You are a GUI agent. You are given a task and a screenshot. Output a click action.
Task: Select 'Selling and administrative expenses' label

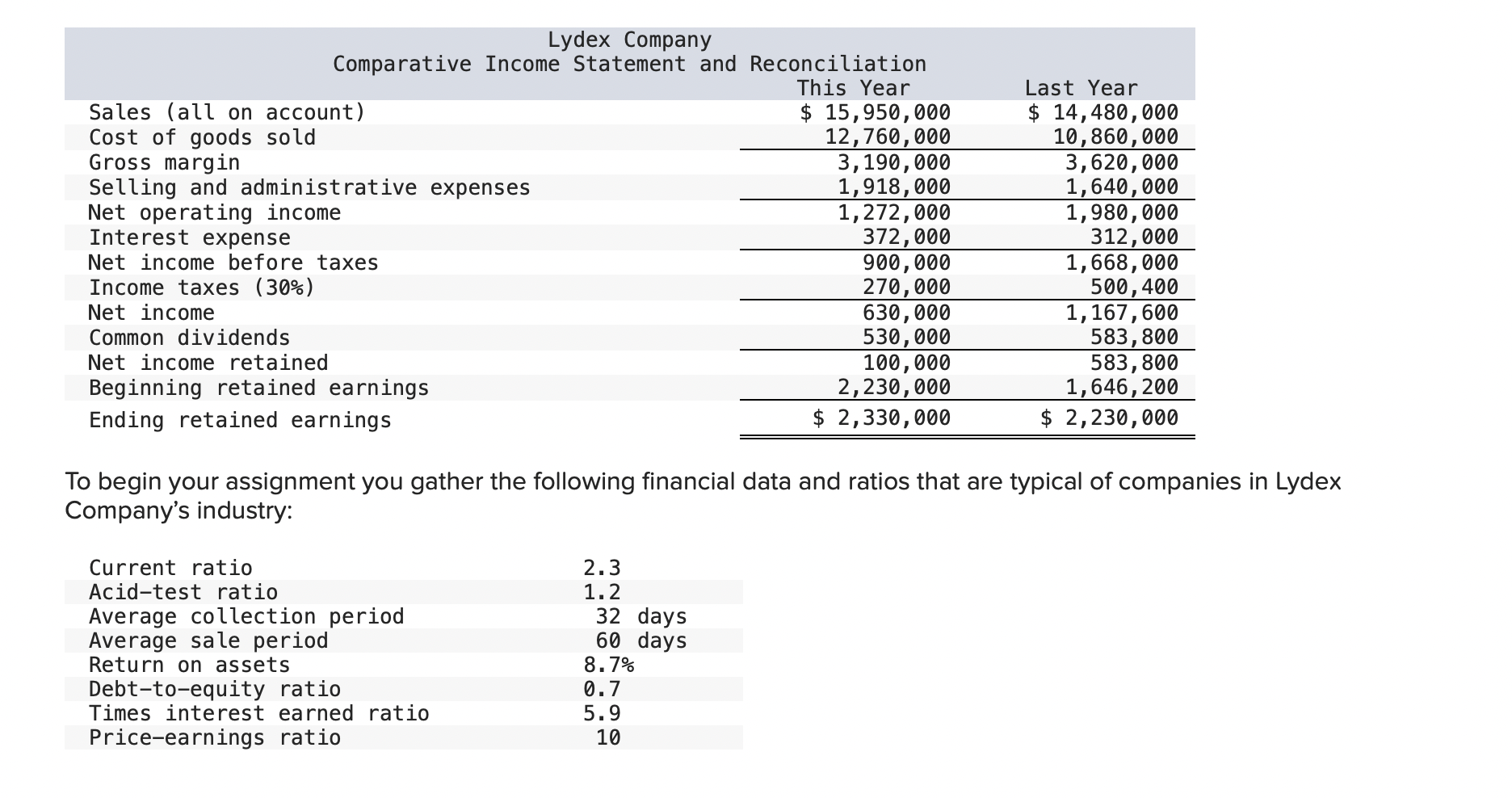tap(309, 187)
